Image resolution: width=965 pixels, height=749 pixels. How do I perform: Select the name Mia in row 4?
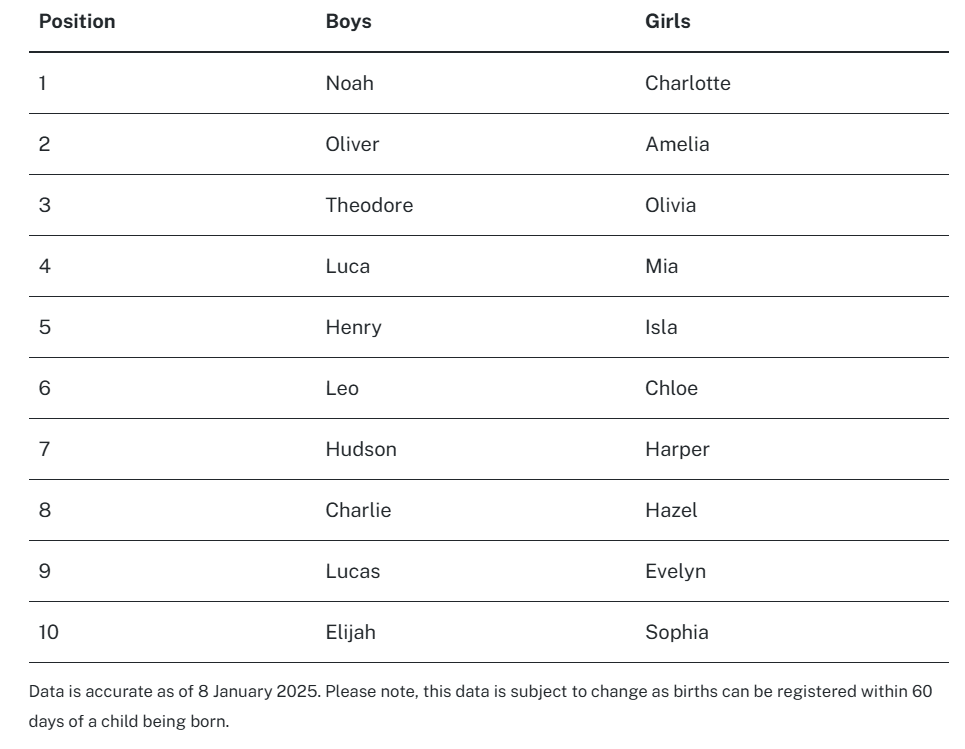point(662,266)
